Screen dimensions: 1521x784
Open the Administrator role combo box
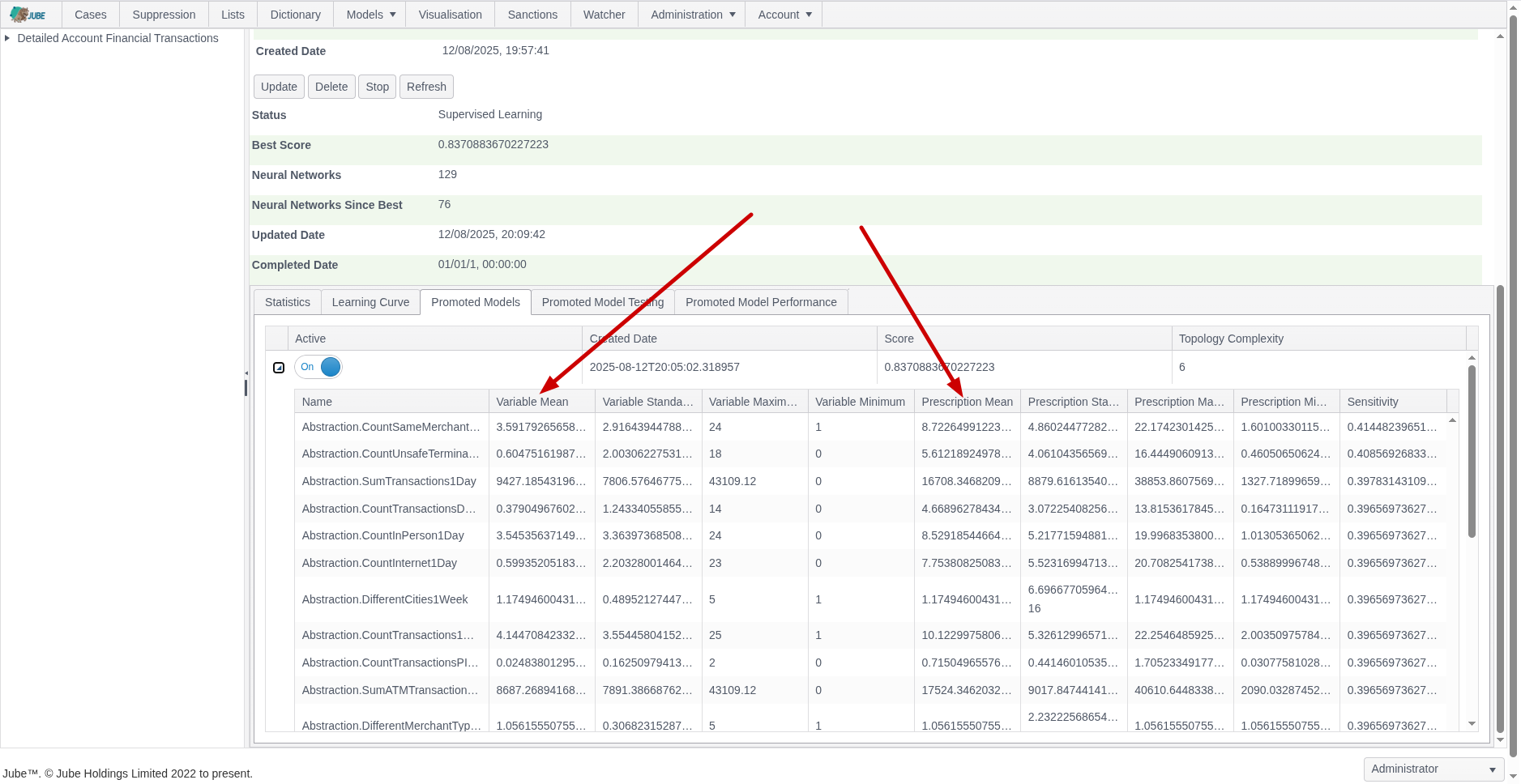(x=1433, y=769)
